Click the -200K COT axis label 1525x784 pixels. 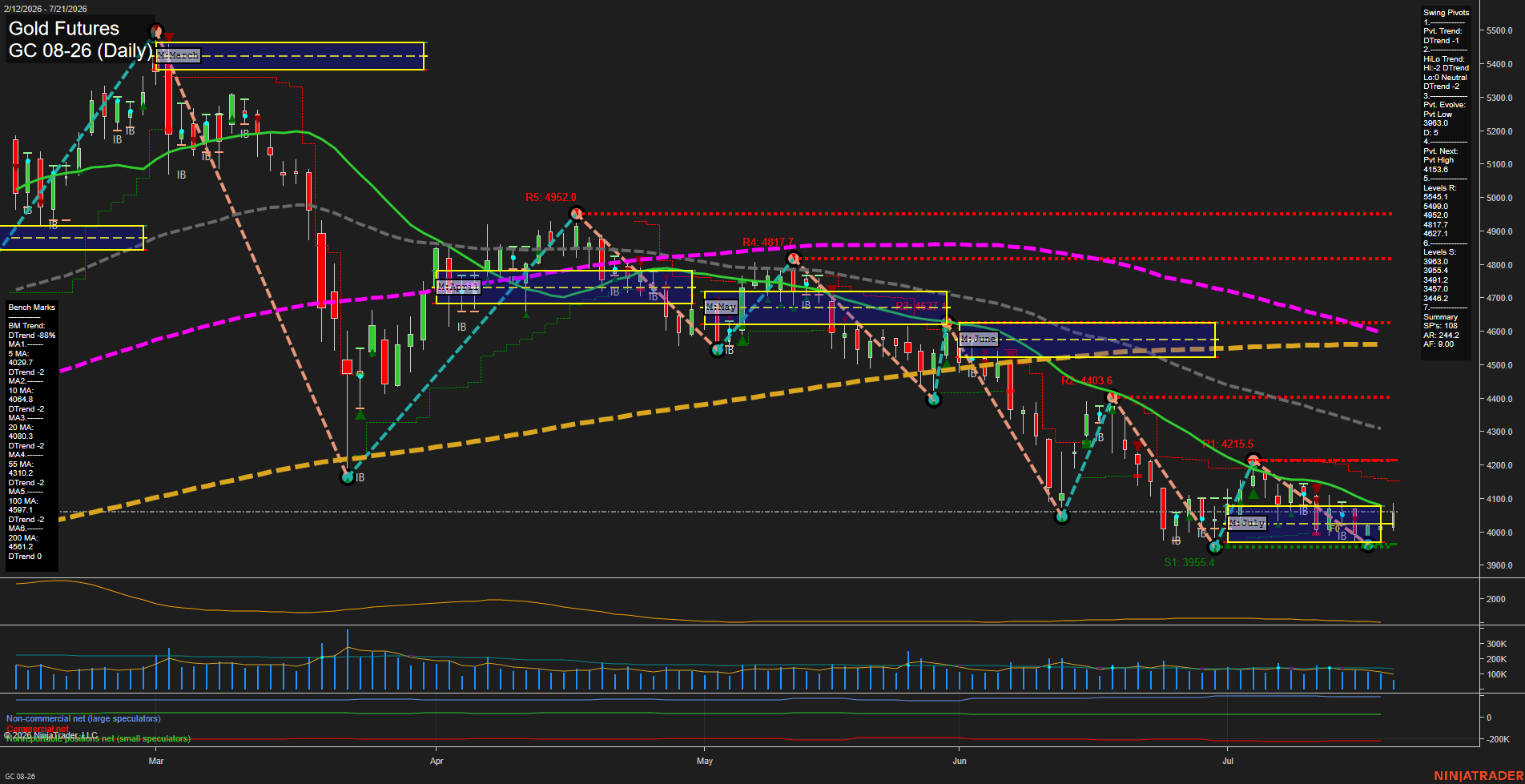pos(1498,739)
